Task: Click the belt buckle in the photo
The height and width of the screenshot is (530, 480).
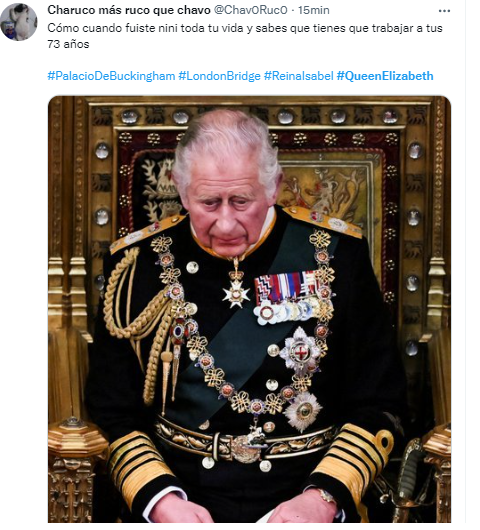Action: point(246,448)
